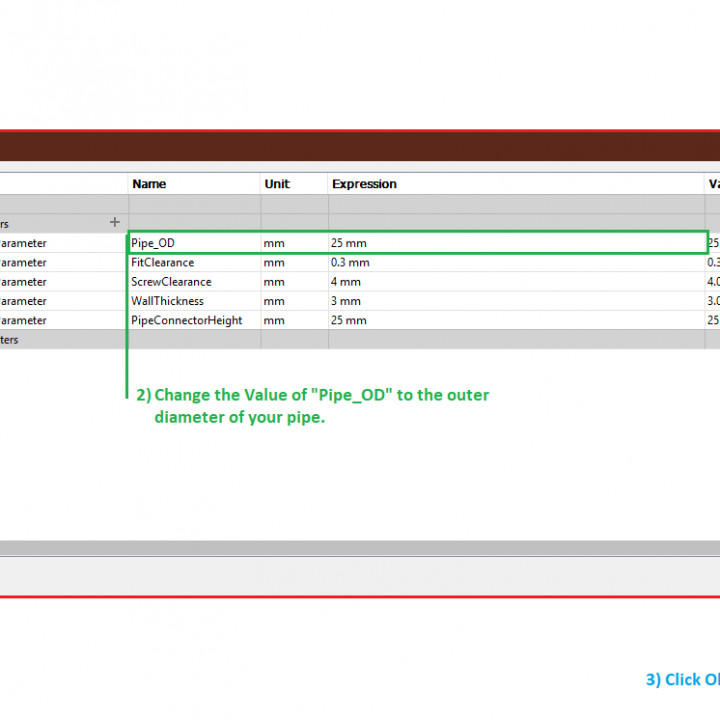Click the mm unit cell for Pipe_OD
720x720 pixels.
(273, 243)
